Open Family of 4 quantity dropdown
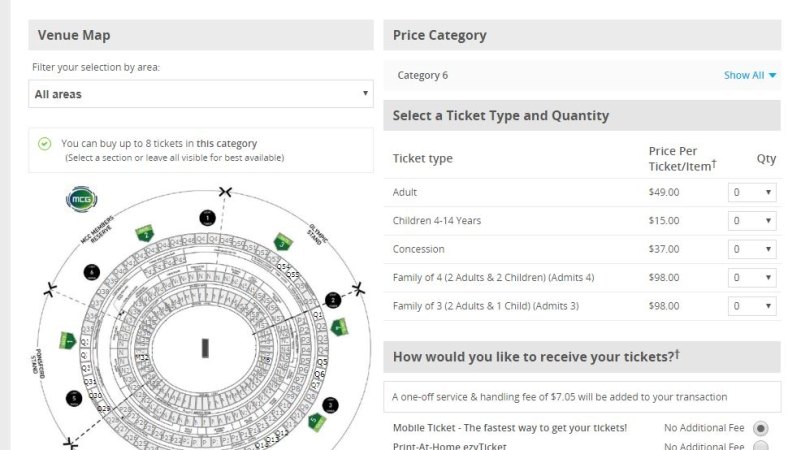800x450 pixels. coord(752,277)
